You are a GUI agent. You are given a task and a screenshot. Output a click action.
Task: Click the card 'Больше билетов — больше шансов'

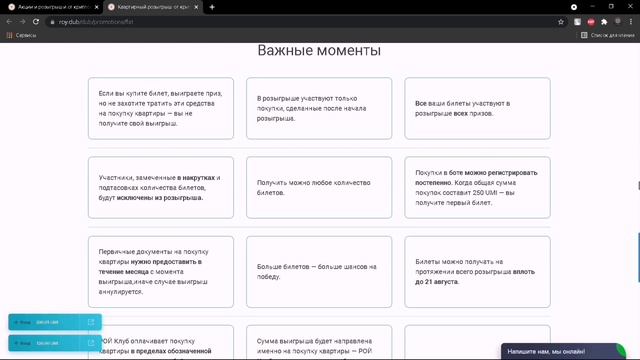click(x=319, y=271)
